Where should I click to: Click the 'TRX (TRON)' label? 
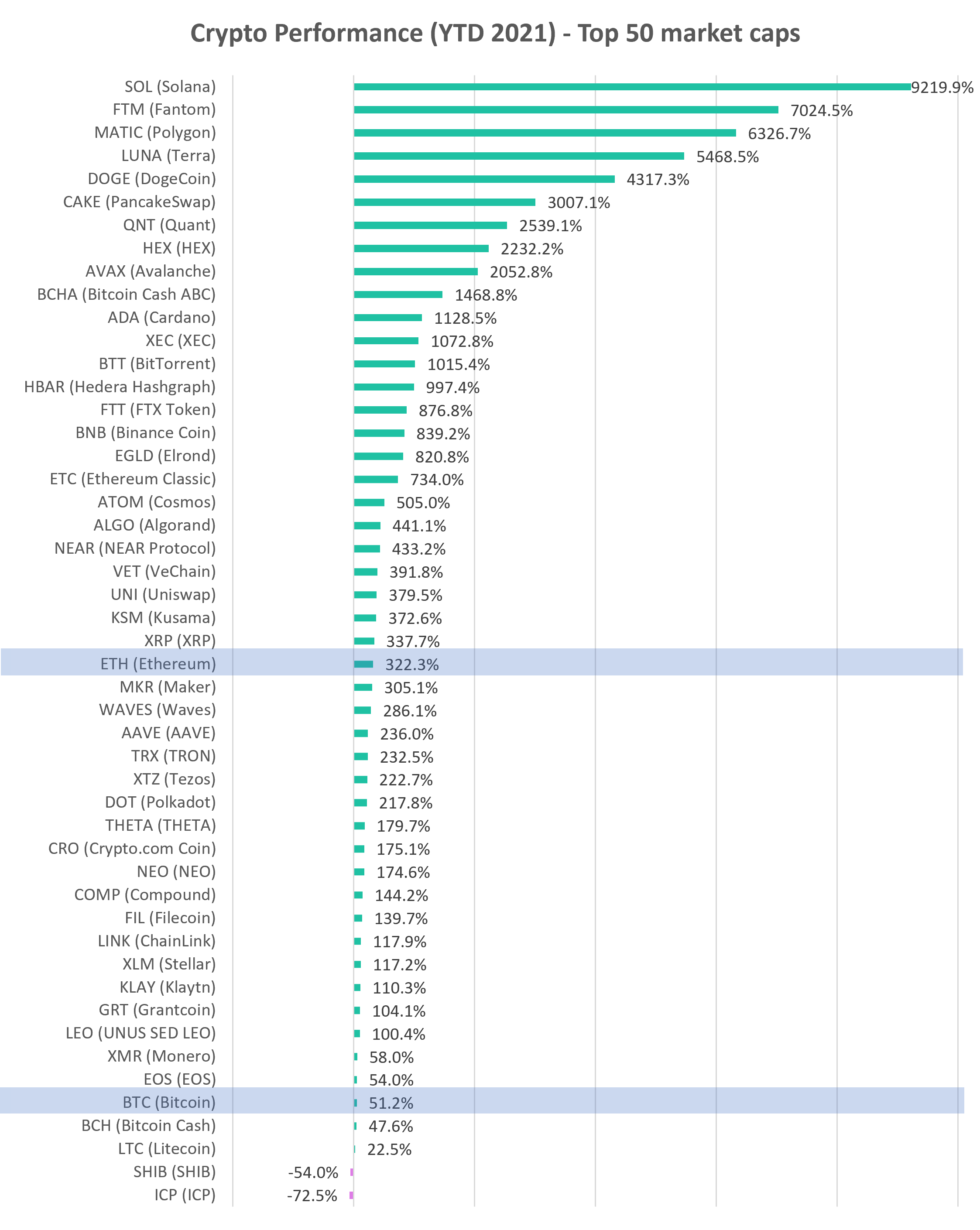(x=173, y=756)
